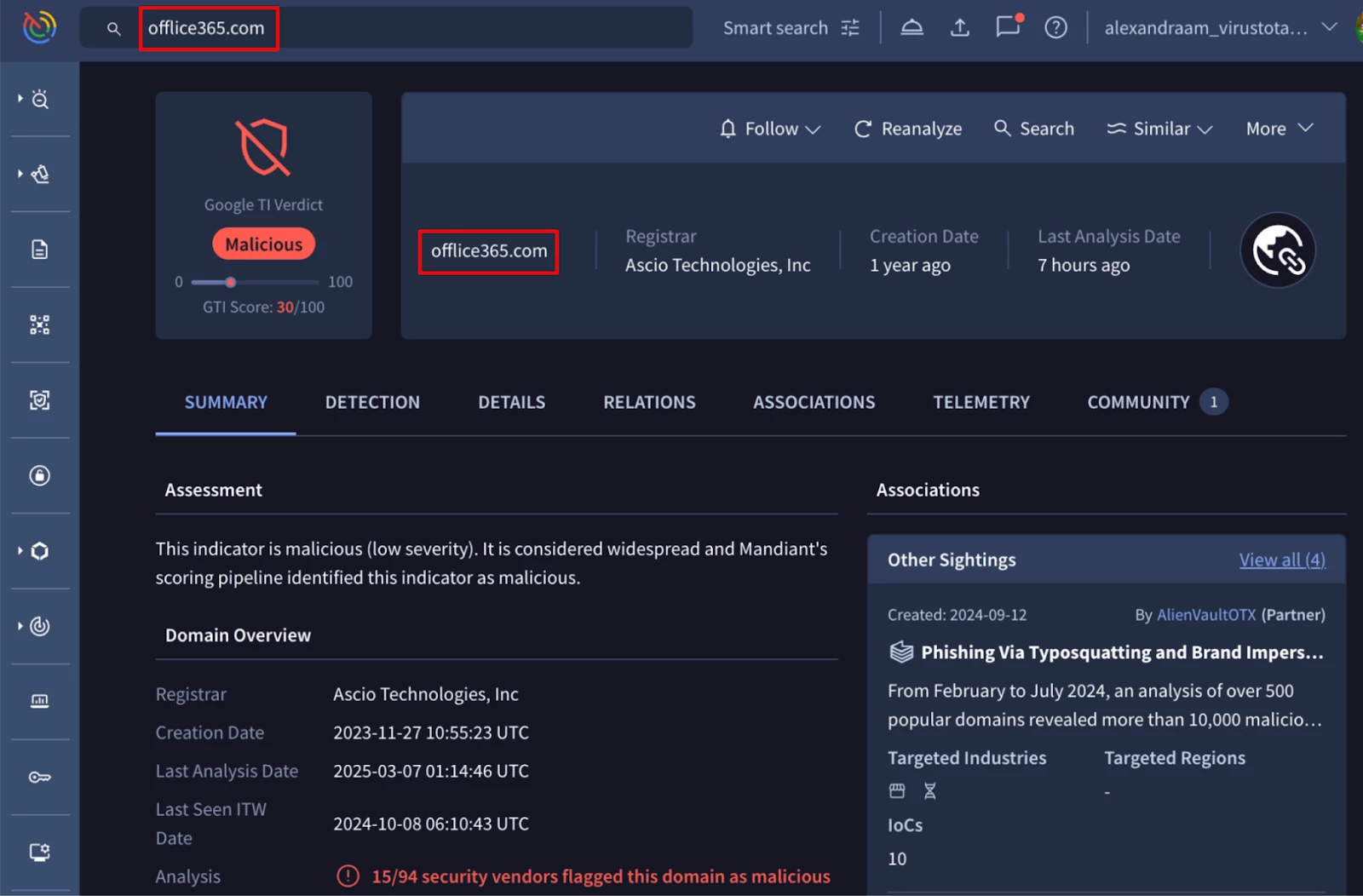This screenshot has height=896, width=1363.
Task: Expand the first sidebar item arrow
Action: pyautogui.click(x=20, y=99)
